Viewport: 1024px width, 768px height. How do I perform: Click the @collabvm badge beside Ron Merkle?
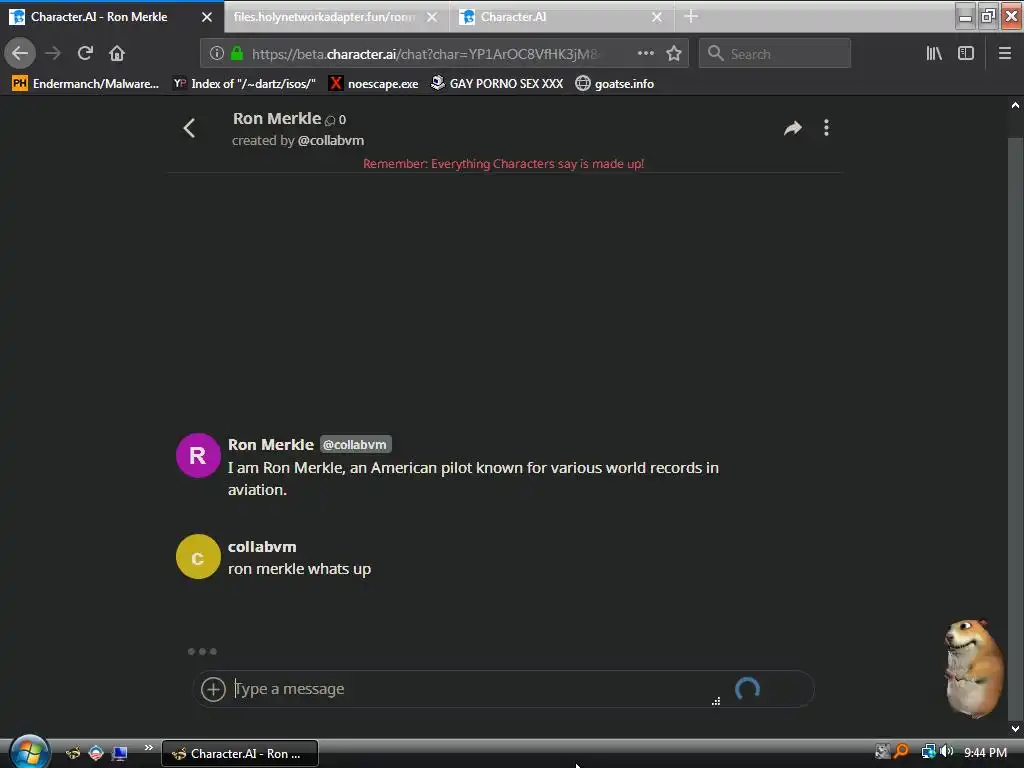coord(355,445)
